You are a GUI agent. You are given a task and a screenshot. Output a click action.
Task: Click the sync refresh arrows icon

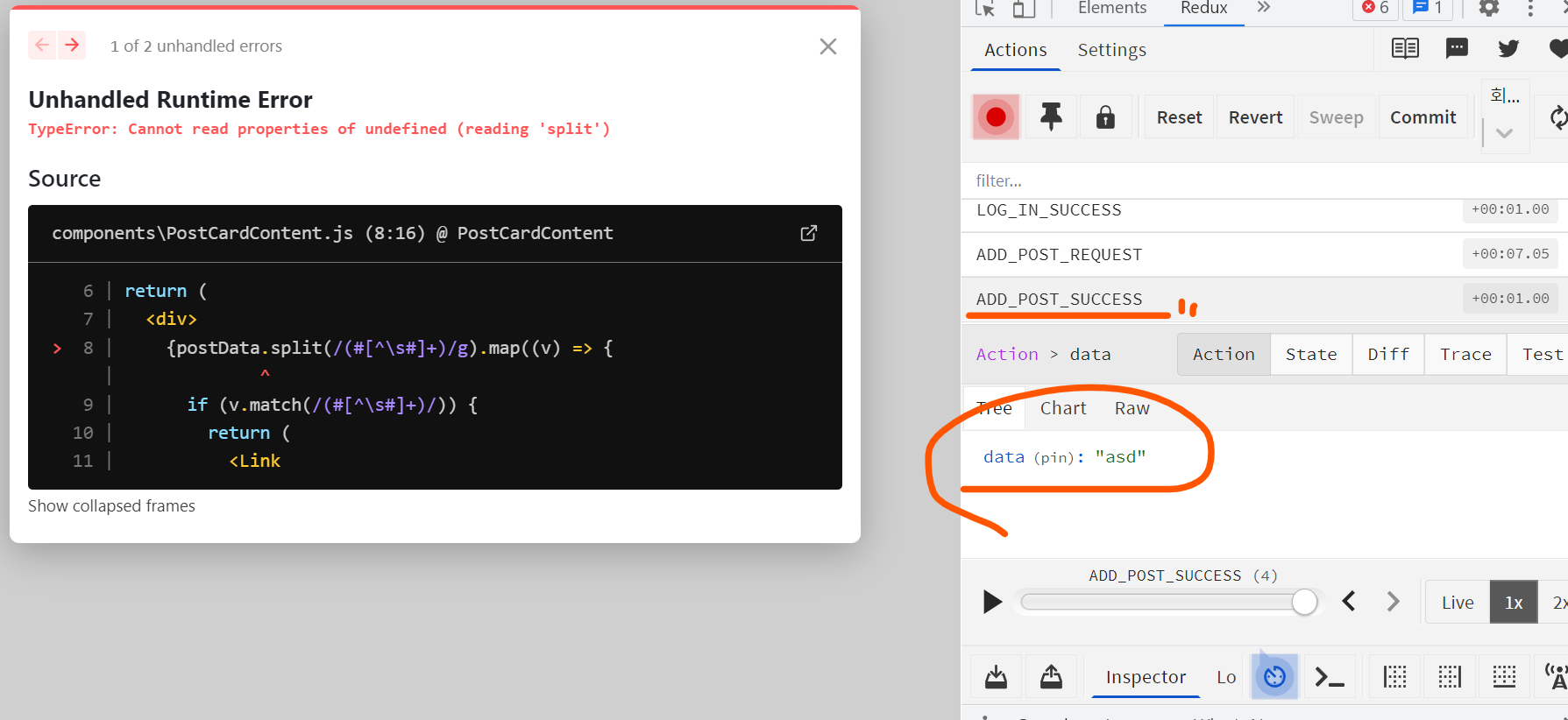(x=1557, y=117)
